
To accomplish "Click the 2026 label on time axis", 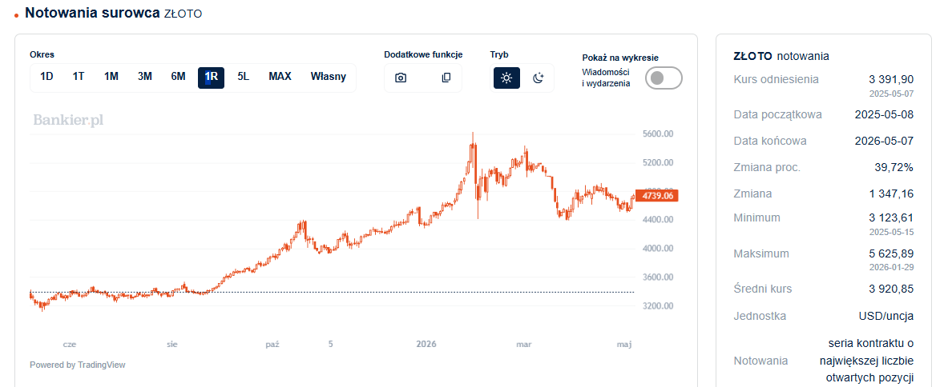I will (426, 344).
